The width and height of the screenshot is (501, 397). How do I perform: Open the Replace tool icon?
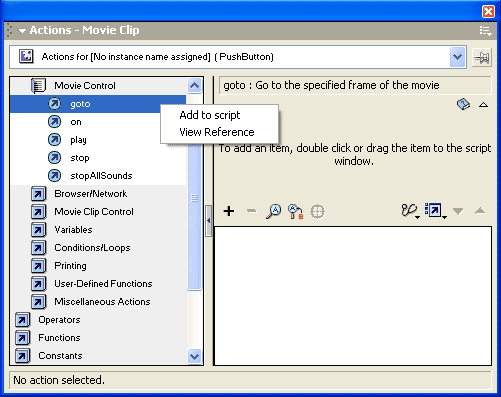[x=296, y=211]
